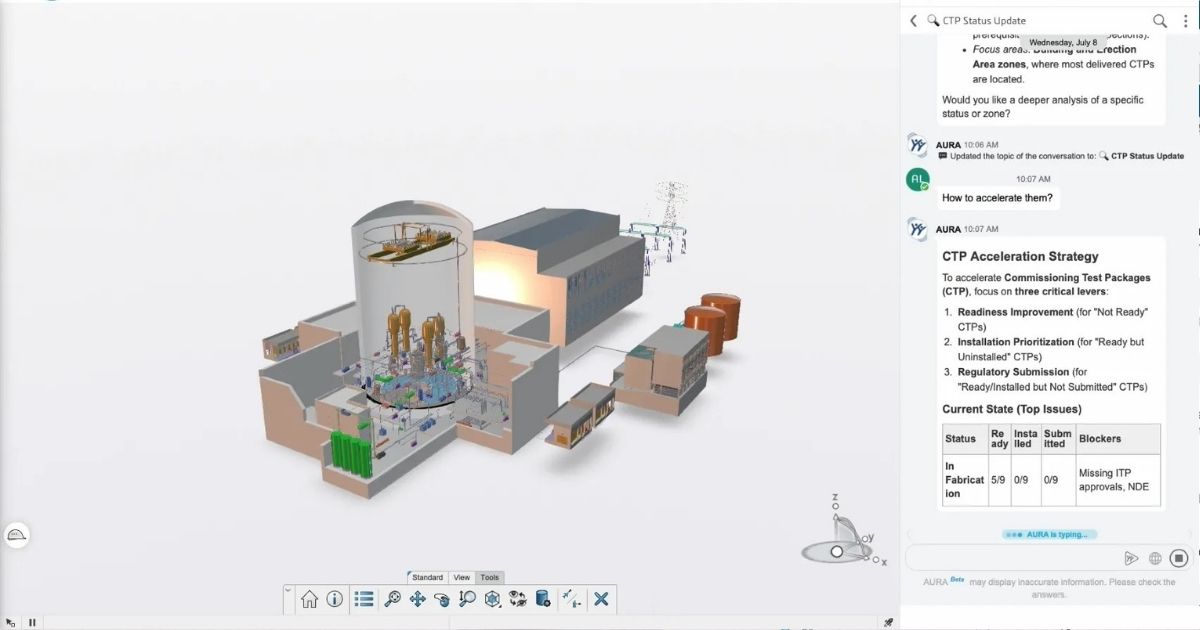The image size is (1200, 630).
Task: Click the '5/9' Ready cell
Action: click(998, 480)
